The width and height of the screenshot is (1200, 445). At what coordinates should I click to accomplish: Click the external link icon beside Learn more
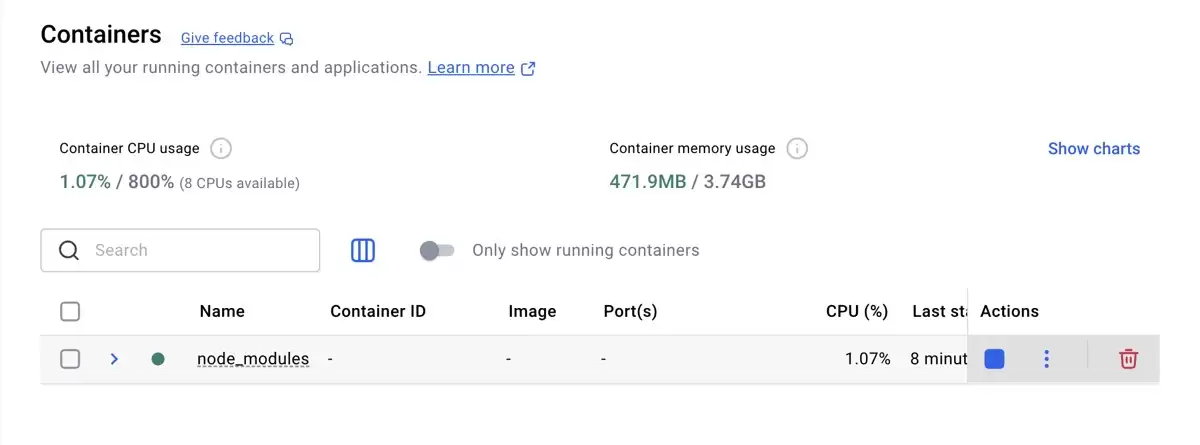point(528,69)
